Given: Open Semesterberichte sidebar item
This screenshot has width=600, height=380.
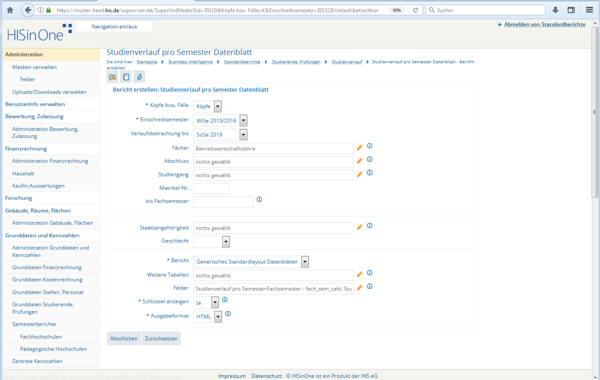Looking at the screenshot, I should point(34,324).
